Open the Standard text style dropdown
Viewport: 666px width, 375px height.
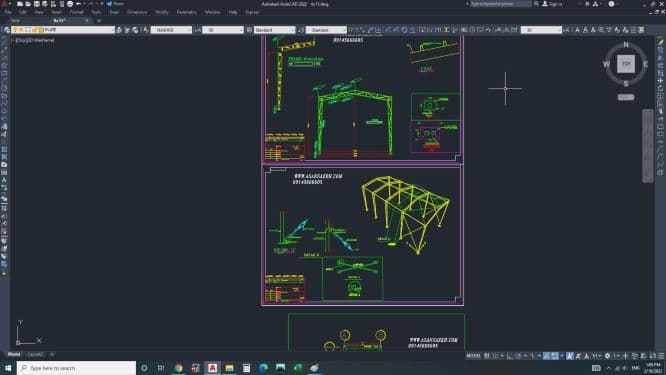tap(275, 30)
